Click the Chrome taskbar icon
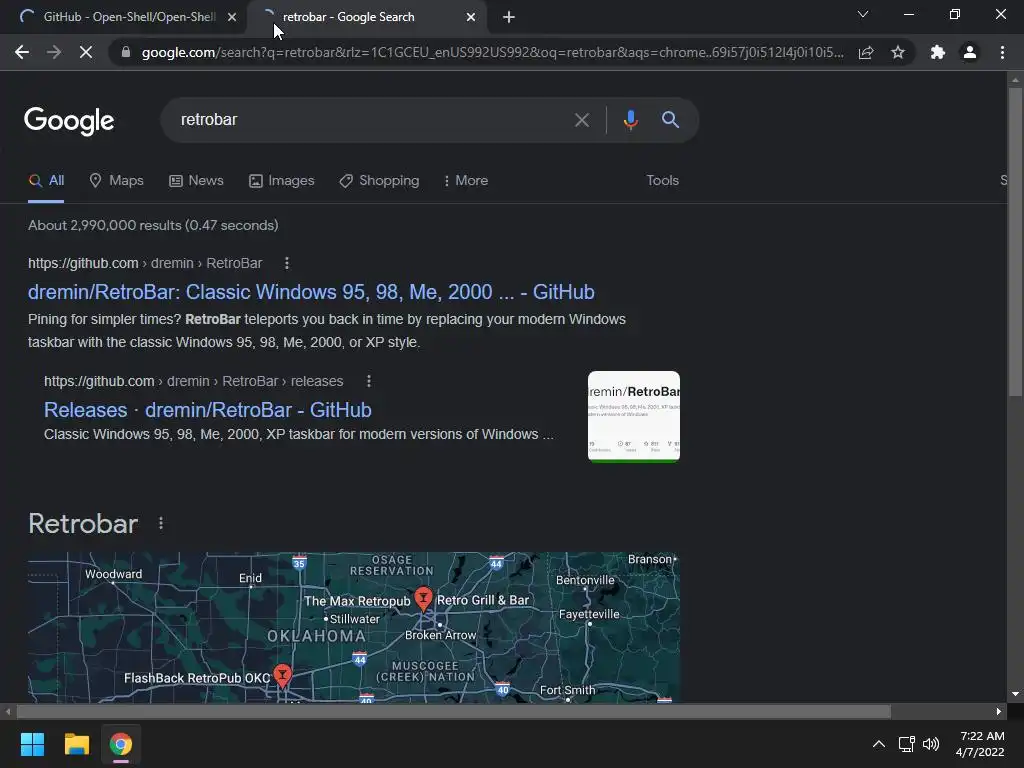The height and width of the screenshot is (768, 1024). (121, 744)
